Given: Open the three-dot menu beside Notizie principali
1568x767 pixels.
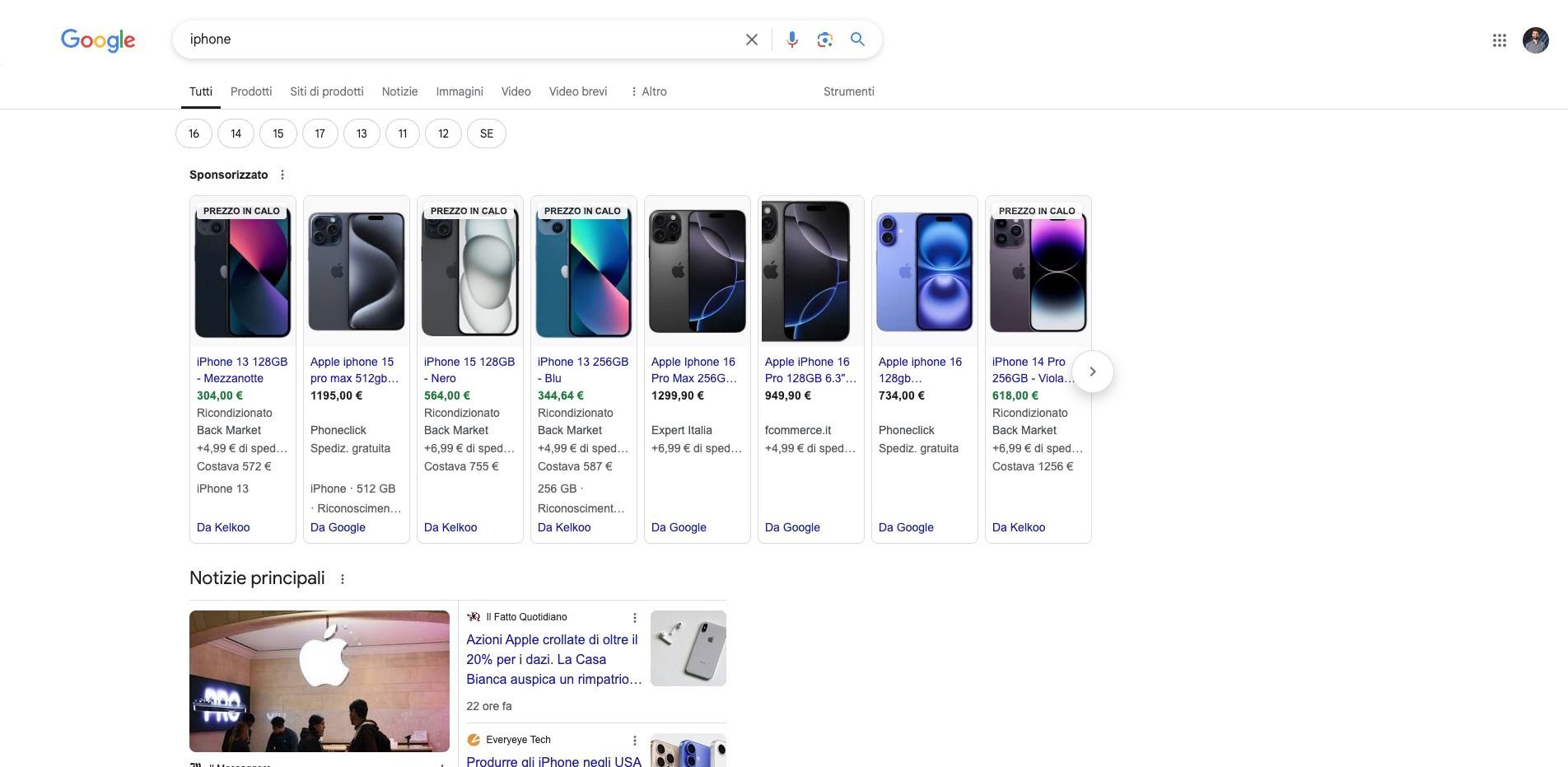Looking at the screenshot, I should [x=343, y=579].
